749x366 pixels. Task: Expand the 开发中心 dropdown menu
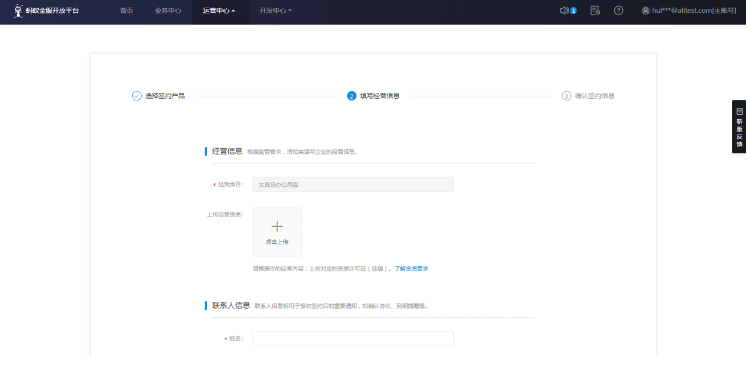pos(276,11)
